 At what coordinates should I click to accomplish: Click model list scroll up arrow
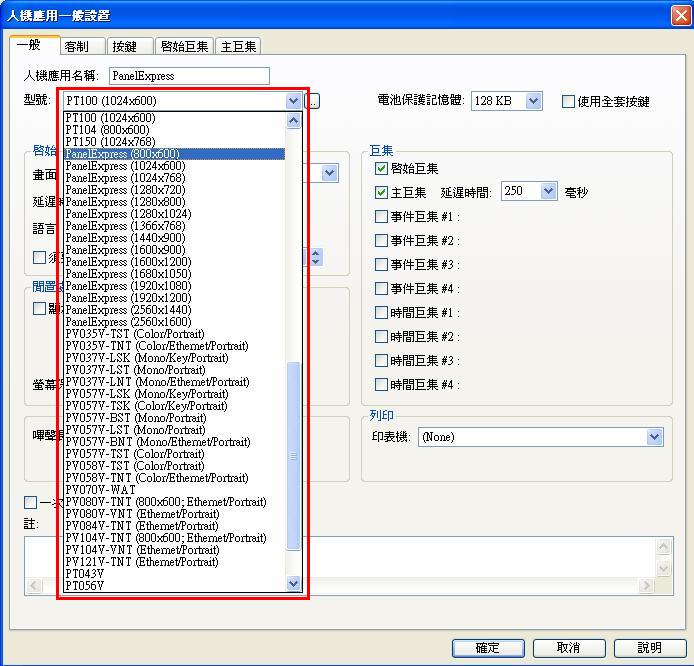(293, 120)
